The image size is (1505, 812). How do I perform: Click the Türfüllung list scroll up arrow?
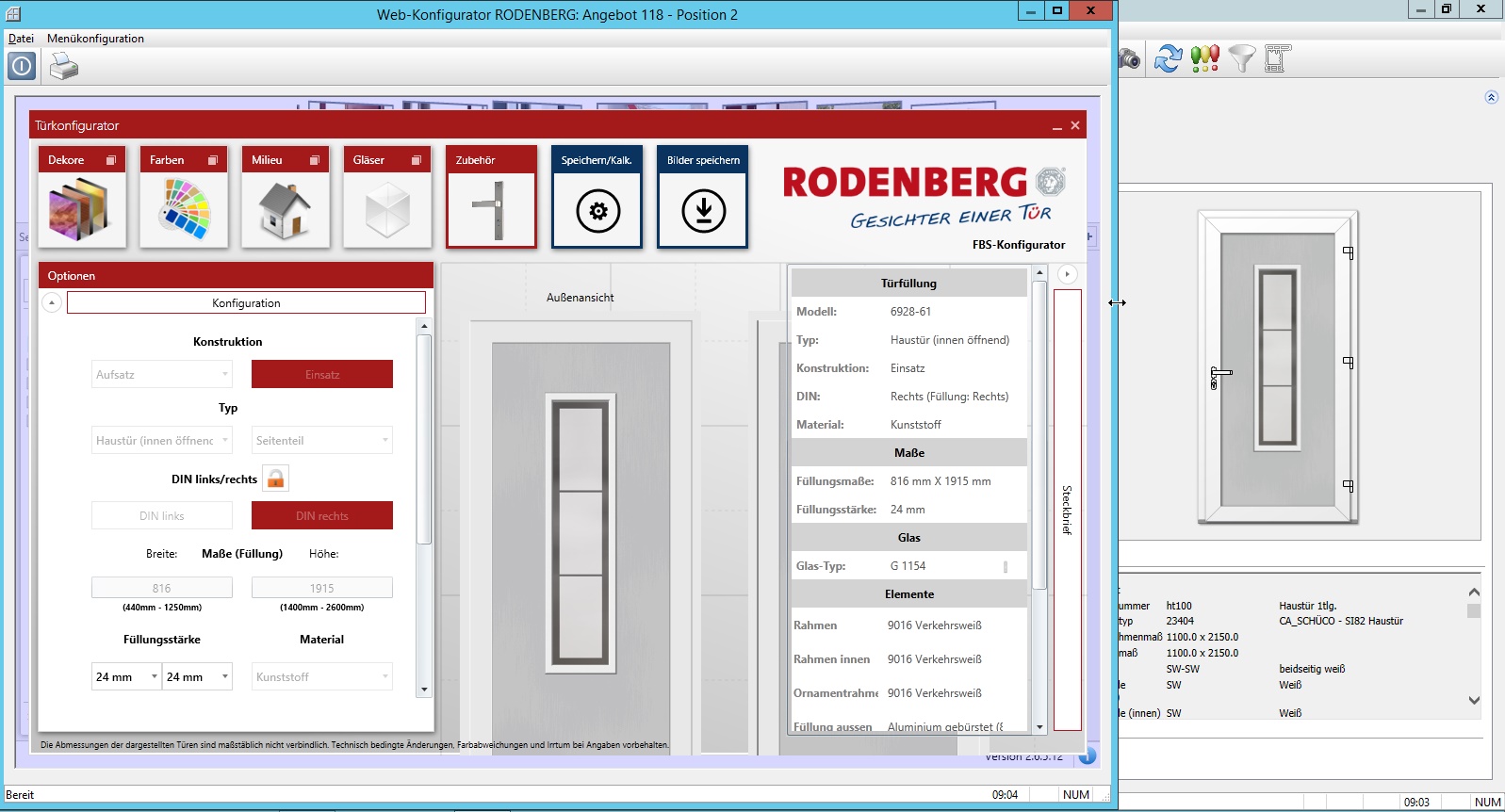1039,272
